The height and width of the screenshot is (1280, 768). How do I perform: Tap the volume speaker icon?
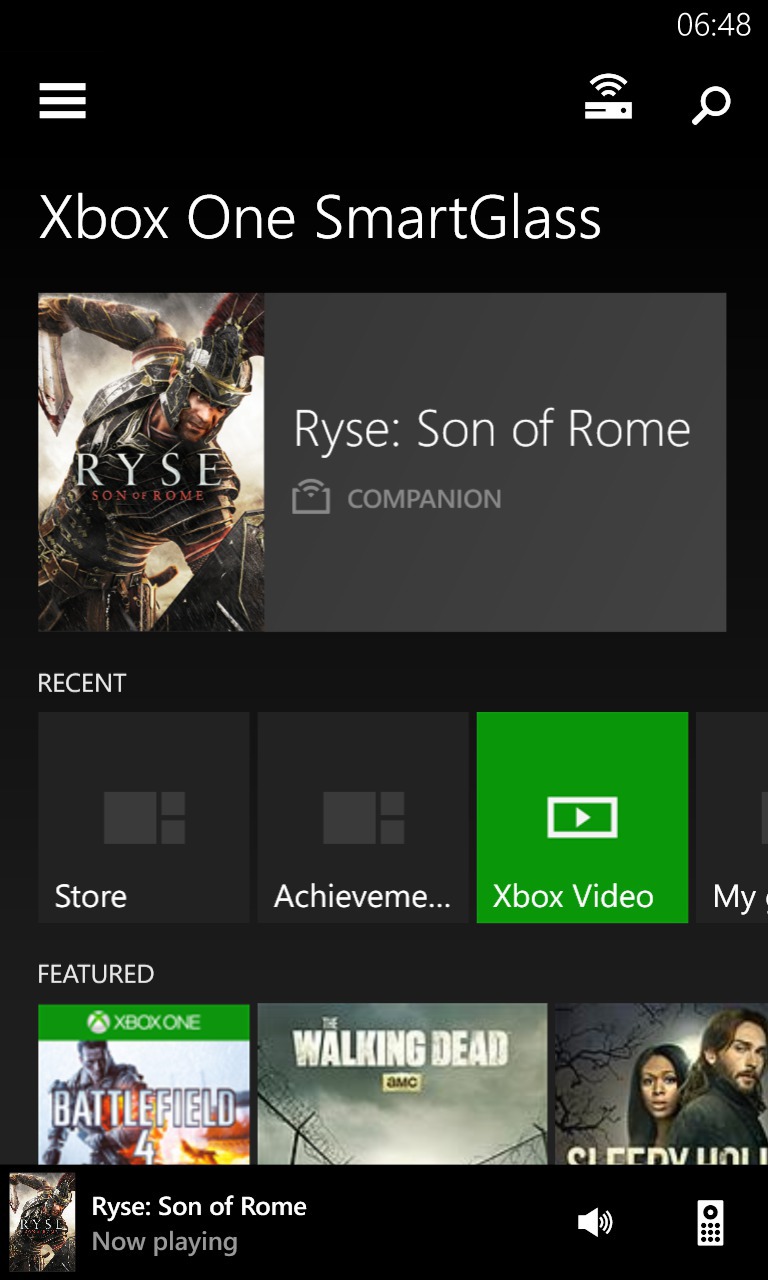click(x=595, y=1222)
